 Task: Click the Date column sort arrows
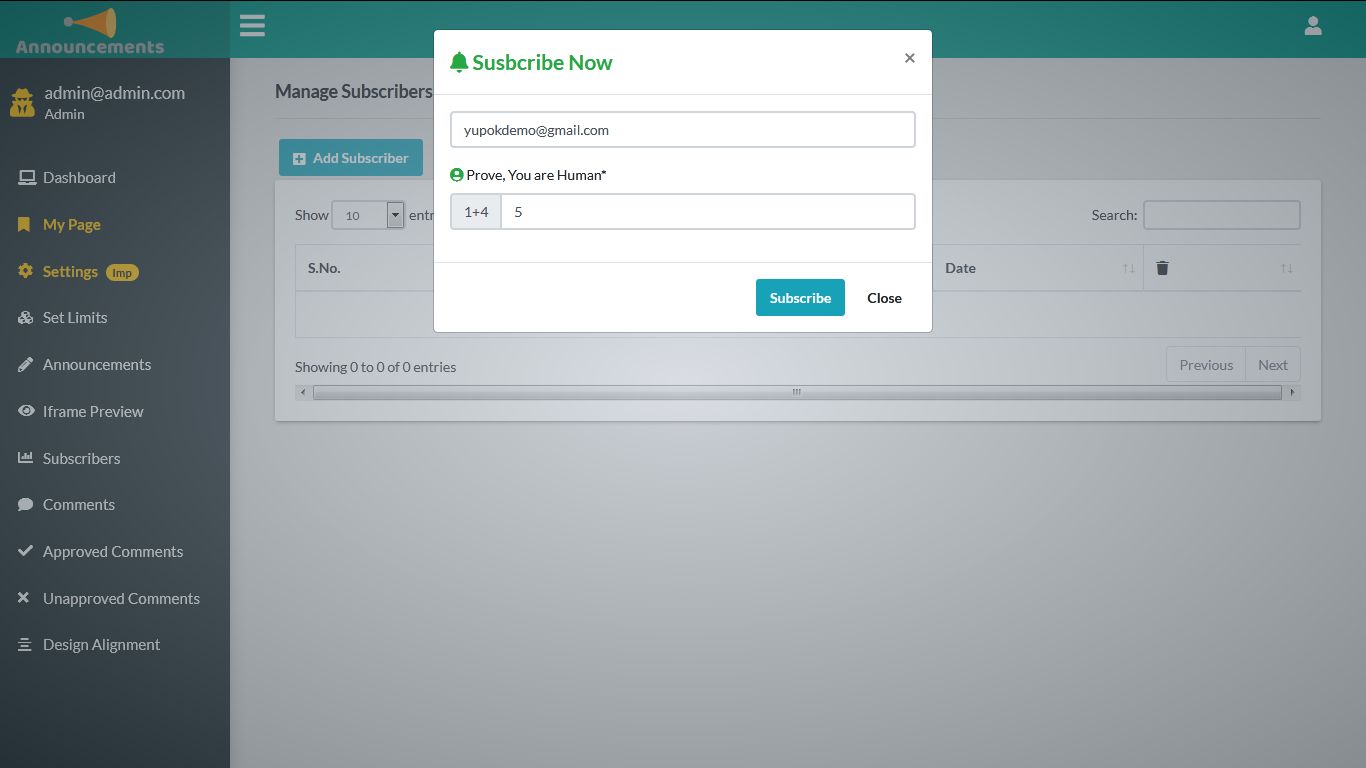[x=1128, y=268]
